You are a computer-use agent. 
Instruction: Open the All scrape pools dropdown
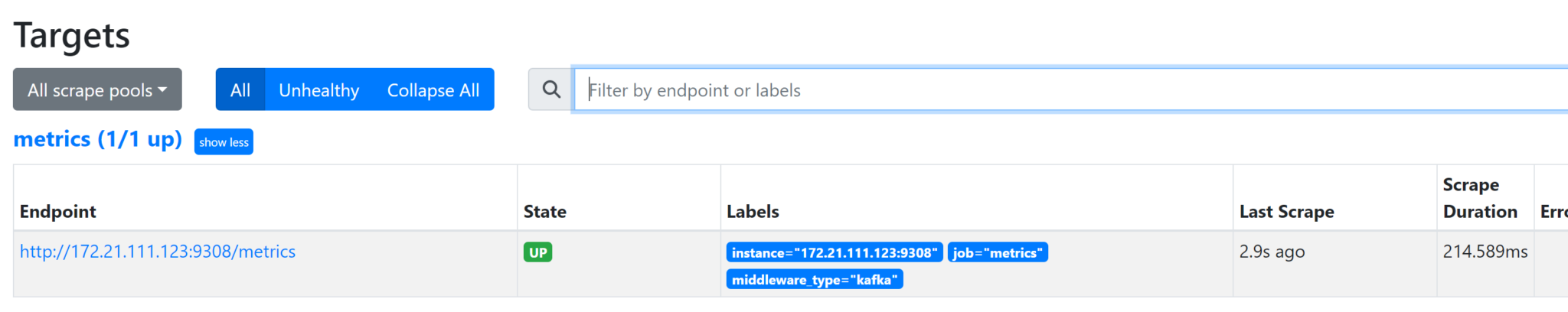click(97, 89)
